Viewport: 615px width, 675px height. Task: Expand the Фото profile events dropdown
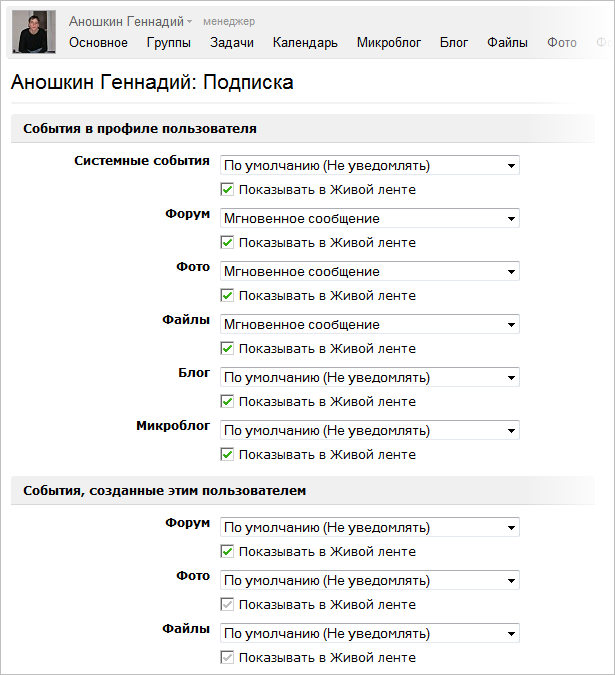coord(370,271)
